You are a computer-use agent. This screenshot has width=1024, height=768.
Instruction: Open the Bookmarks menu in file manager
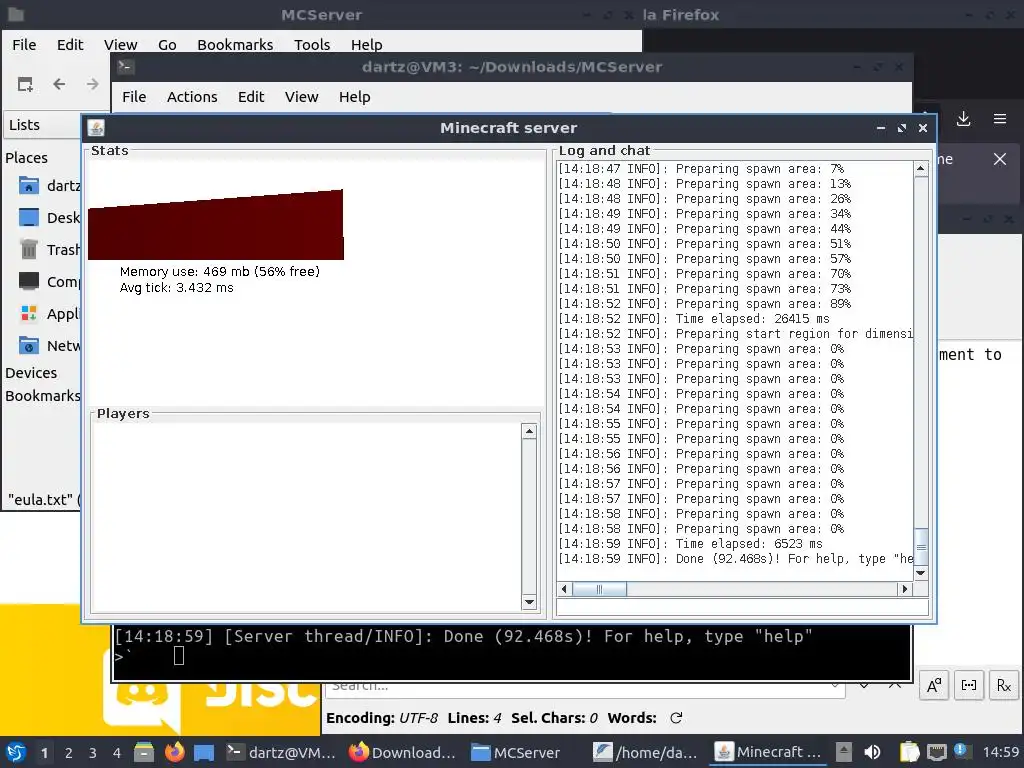pyautogui.click(x=235, y=45)
